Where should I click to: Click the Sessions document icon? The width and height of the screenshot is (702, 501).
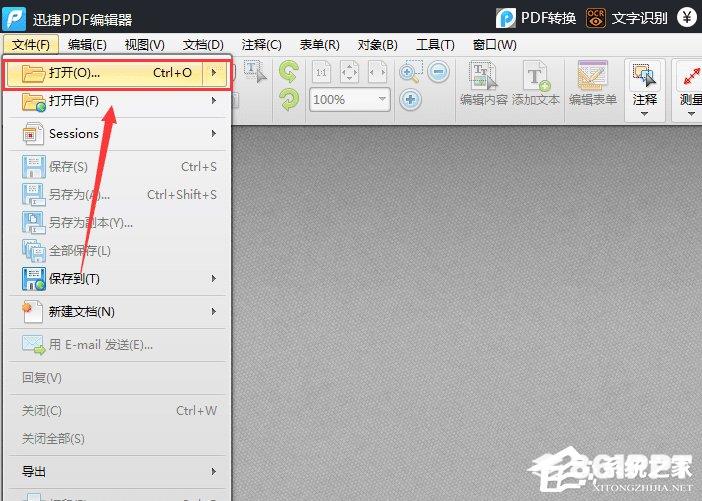(34, 133)
